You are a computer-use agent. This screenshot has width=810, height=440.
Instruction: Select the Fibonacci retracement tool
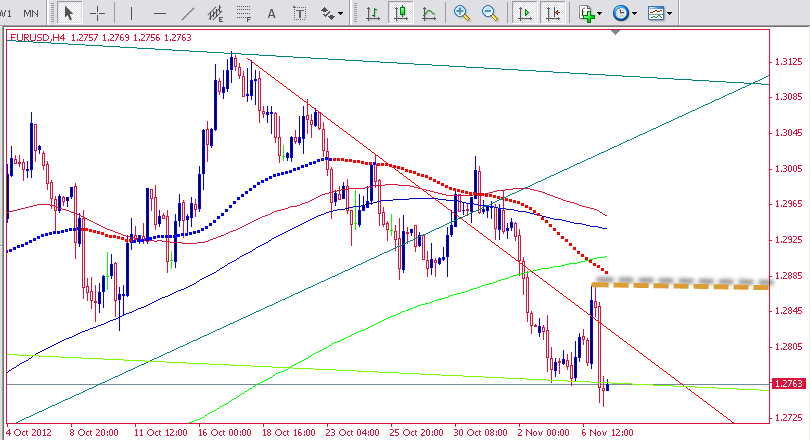[242, 13]
